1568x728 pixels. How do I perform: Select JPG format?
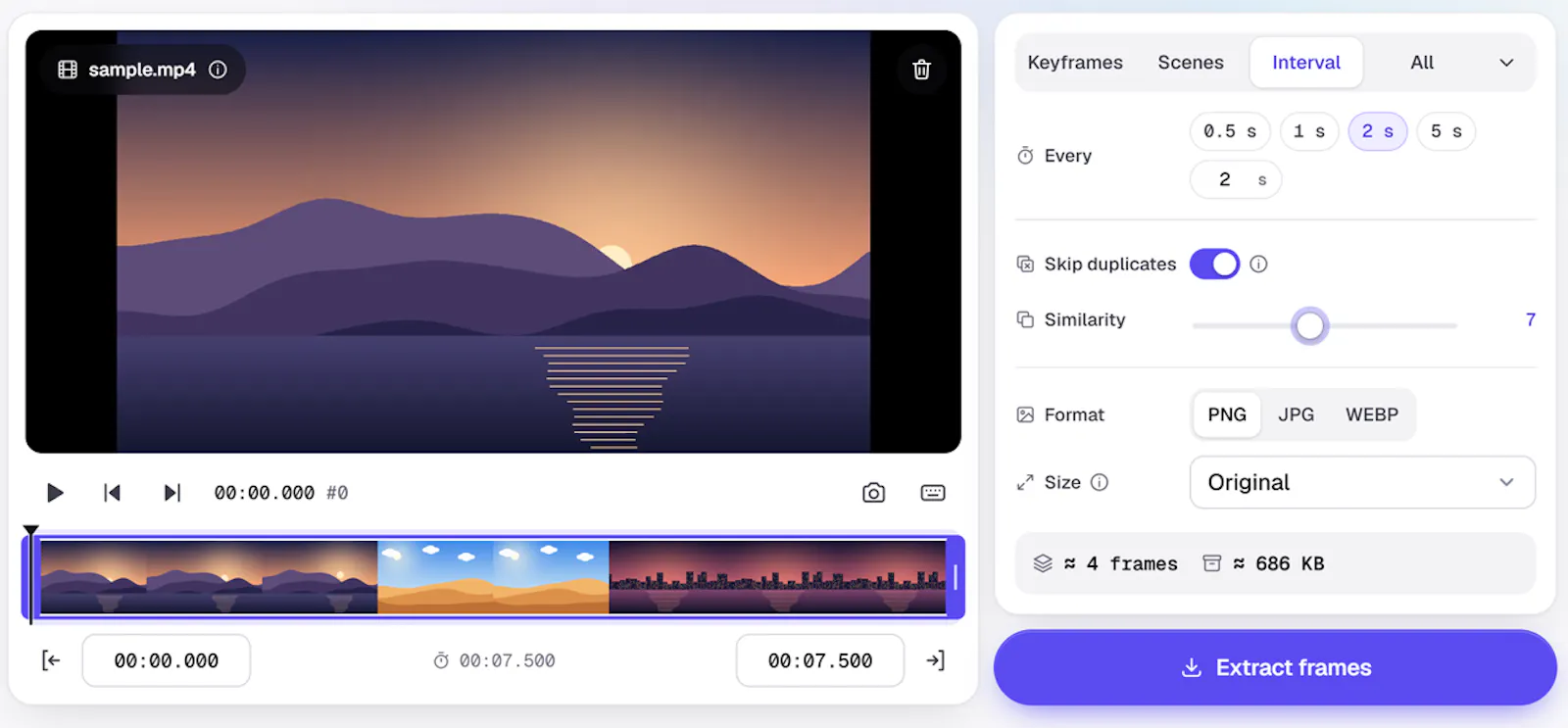pyautogui.click(x=1296, y=414)
